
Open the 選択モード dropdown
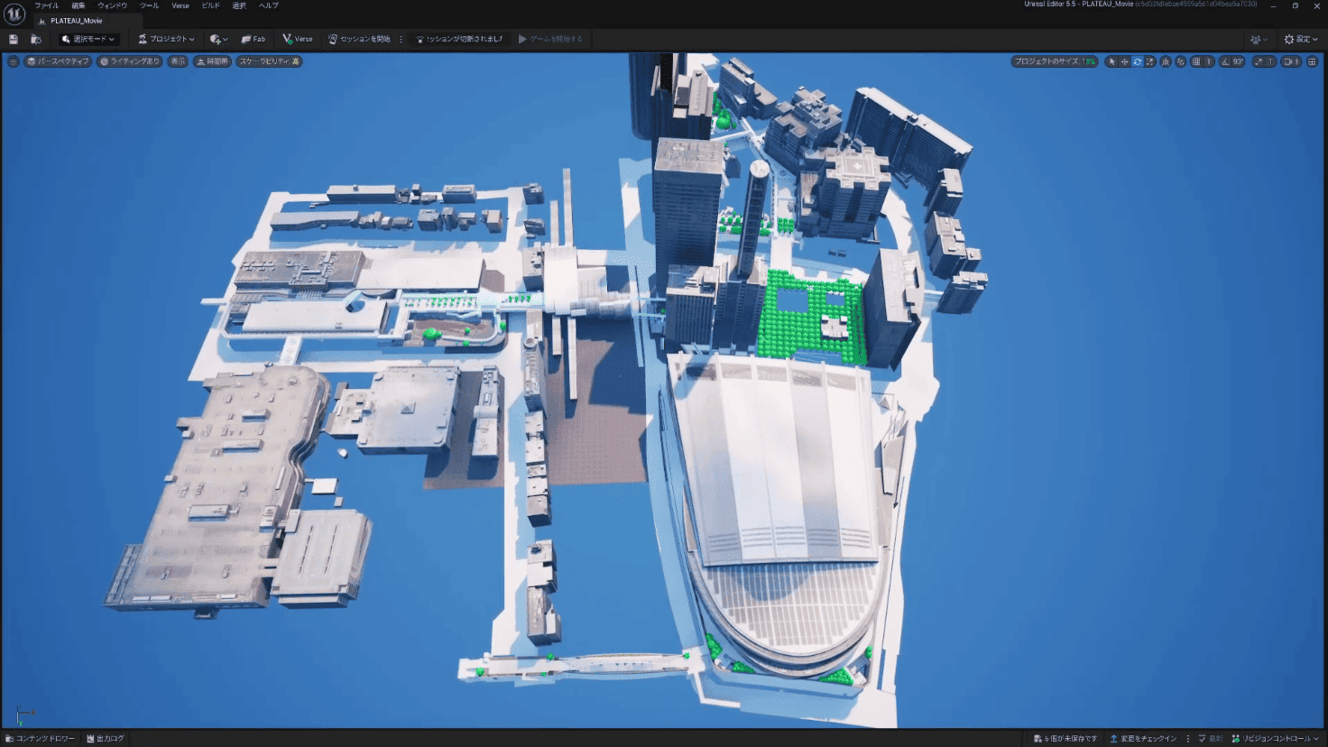[88, 39]
